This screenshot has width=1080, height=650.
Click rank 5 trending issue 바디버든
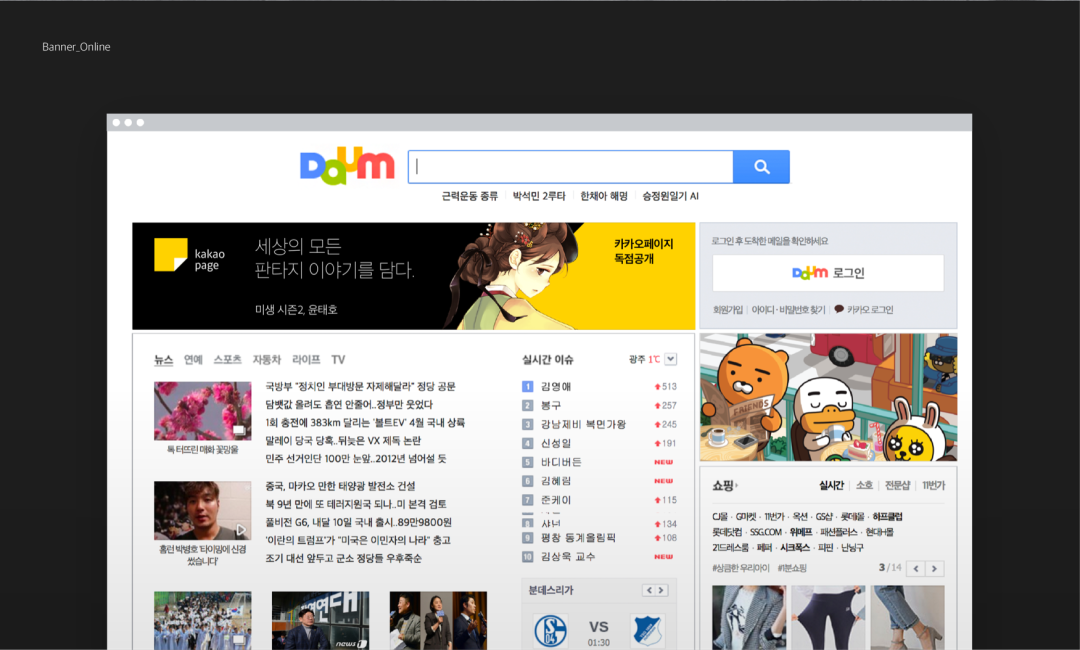pyautogui.click(x=561, y=462)
